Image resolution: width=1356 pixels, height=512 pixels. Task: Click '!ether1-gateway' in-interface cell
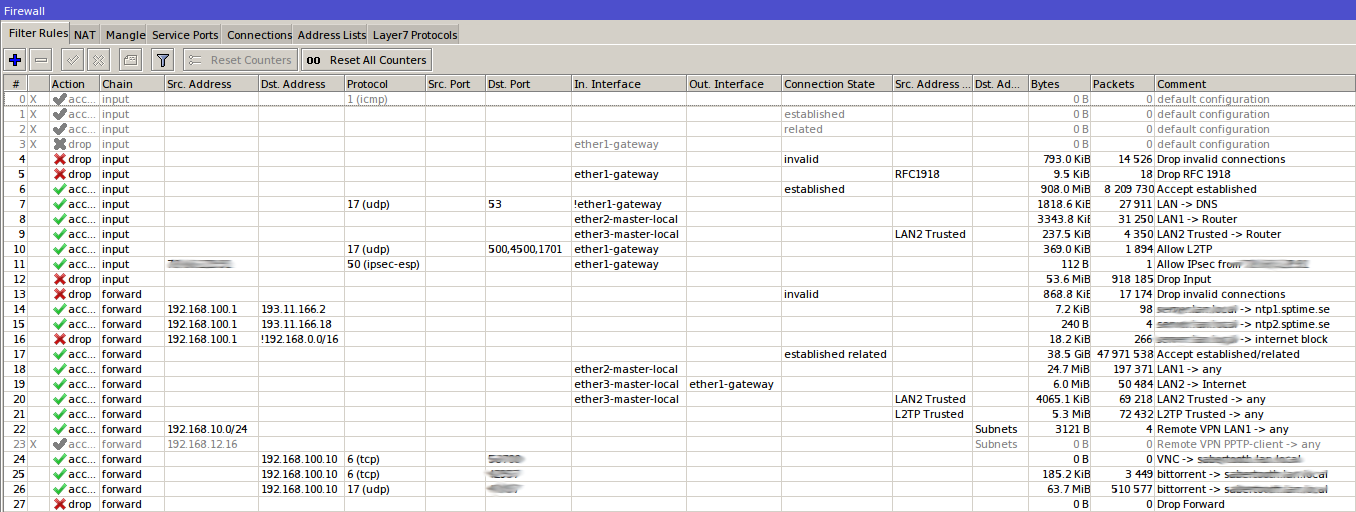628,204
